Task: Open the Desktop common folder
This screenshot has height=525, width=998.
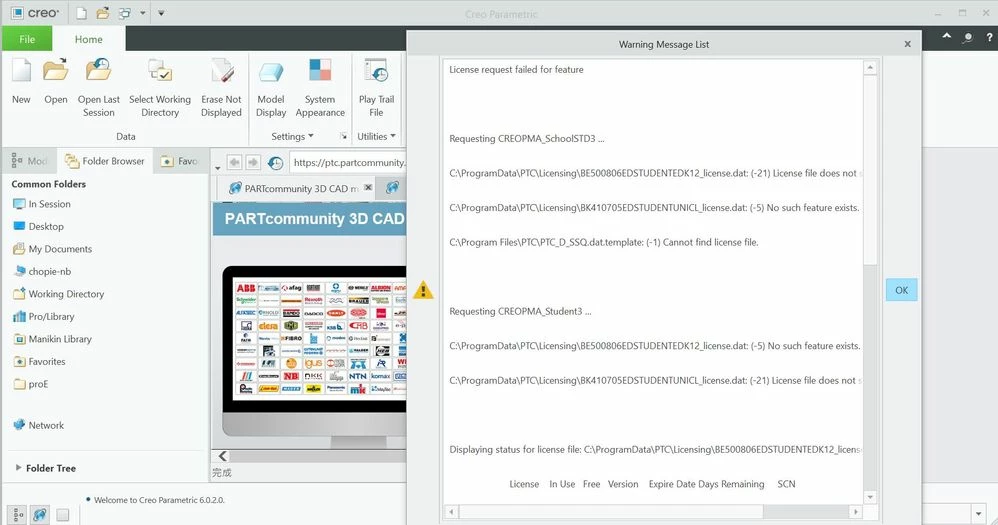Action: click(39, 227)
